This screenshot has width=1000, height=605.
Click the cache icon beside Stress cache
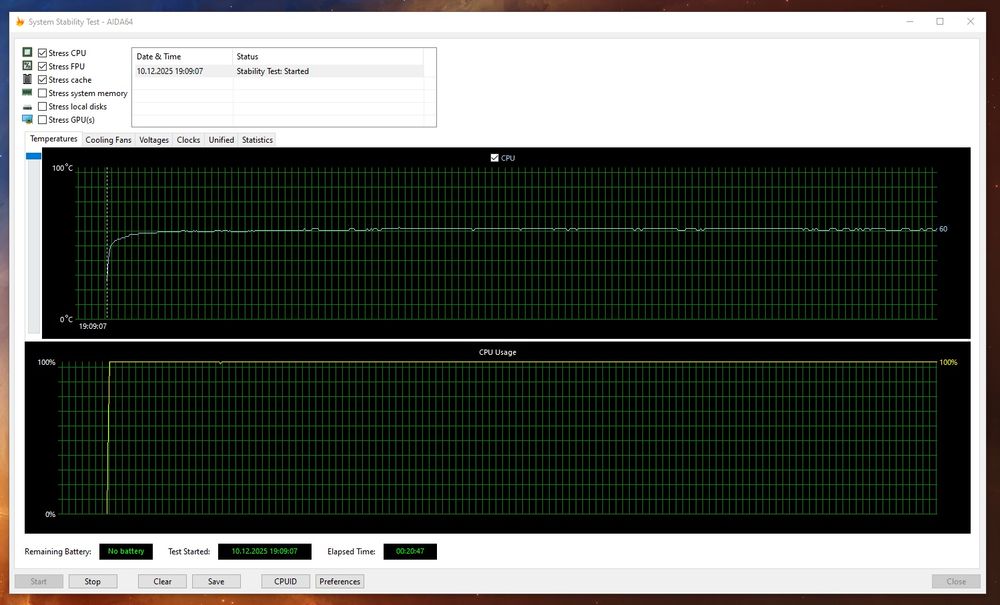pos(27,79)
